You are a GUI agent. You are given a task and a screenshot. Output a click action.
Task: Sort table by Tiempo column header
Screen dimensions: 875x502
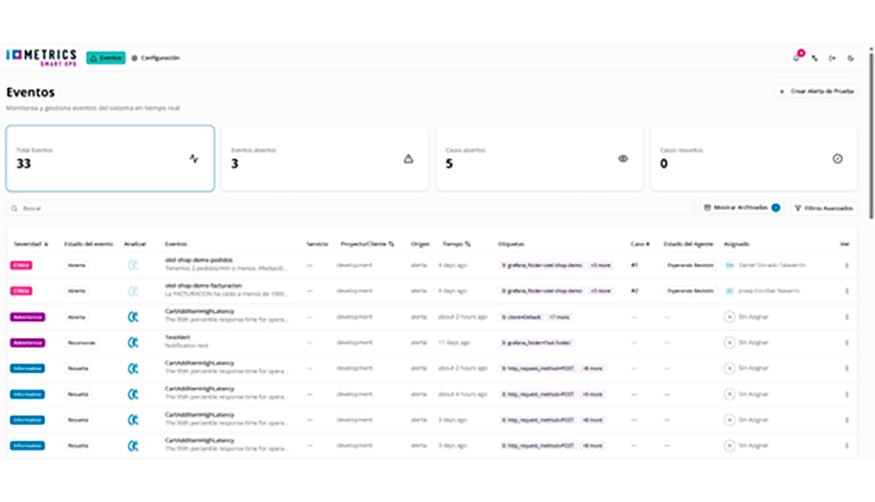click(457, 243)
